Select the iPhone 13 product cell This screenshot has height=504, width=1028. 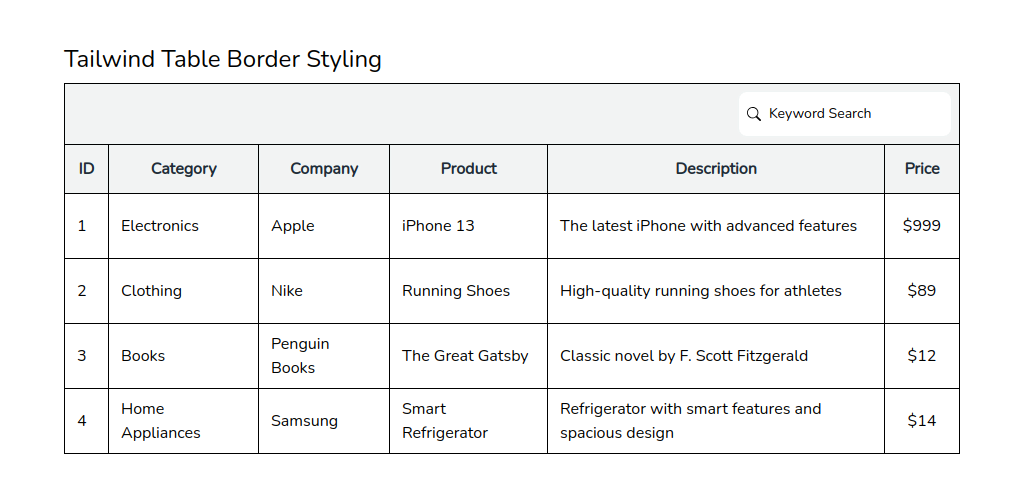pos(438,226)
